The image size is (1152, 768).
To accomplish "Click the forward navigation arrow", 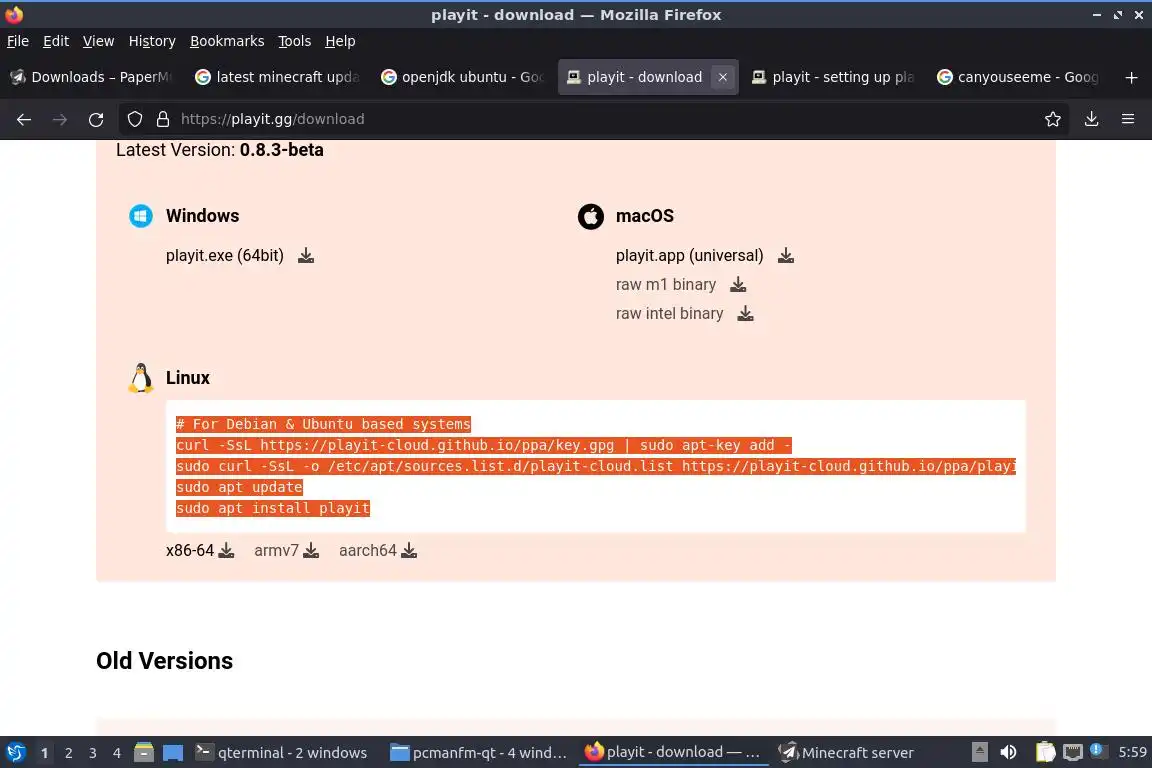I will pos(60,119).
